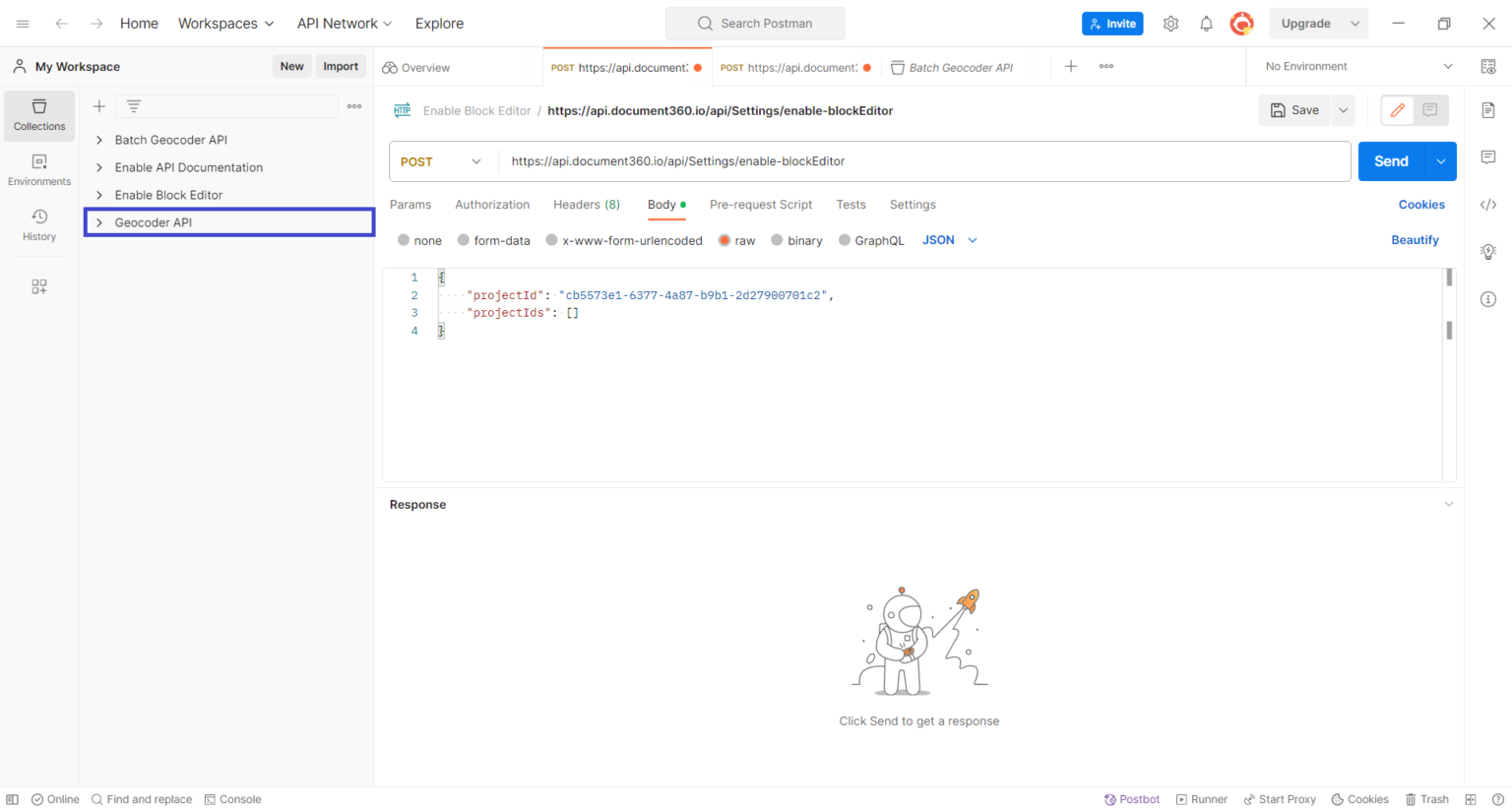Click the Send button
This screenshot has height=811, width=1512.
tap(1390, 160)
